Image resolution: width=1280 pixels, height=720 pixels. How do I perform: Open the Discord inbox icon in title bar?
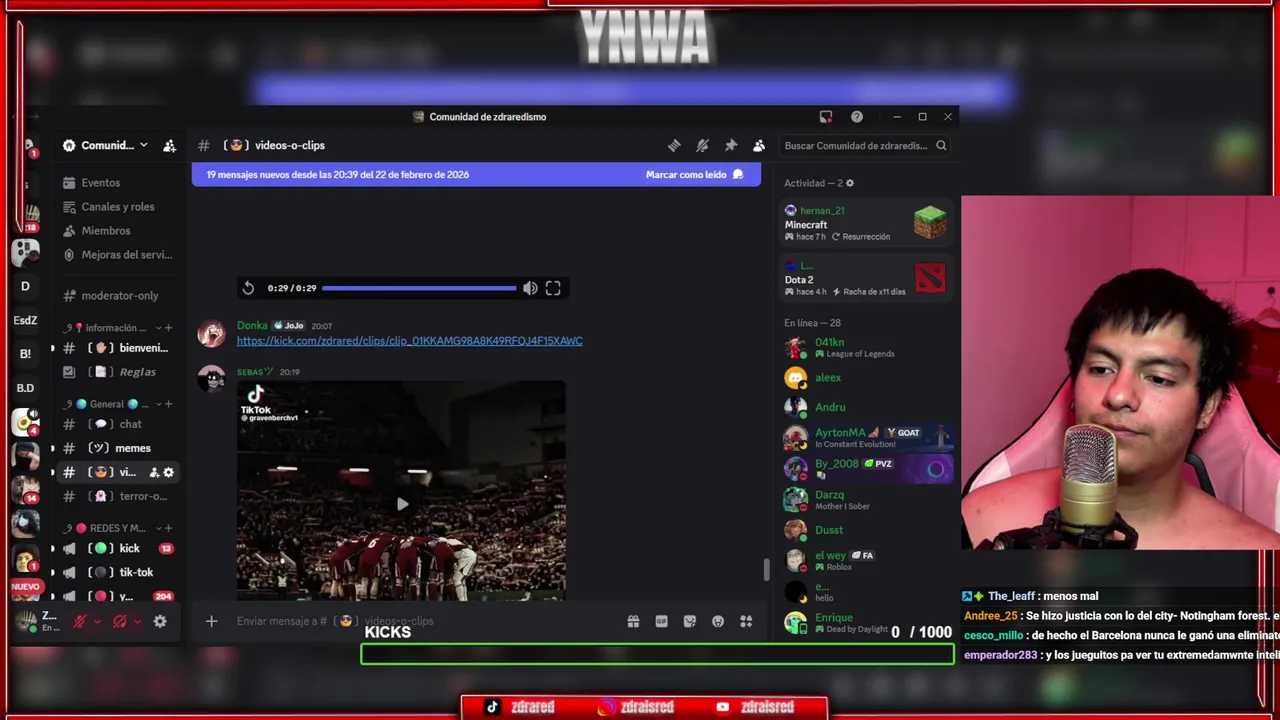826,117
